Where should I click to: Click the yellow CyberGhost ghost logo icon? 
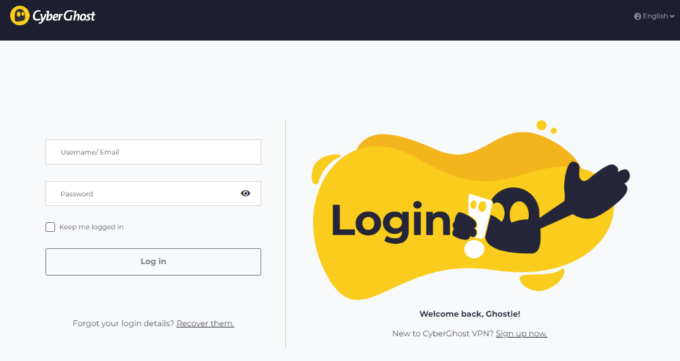[20, 16]
